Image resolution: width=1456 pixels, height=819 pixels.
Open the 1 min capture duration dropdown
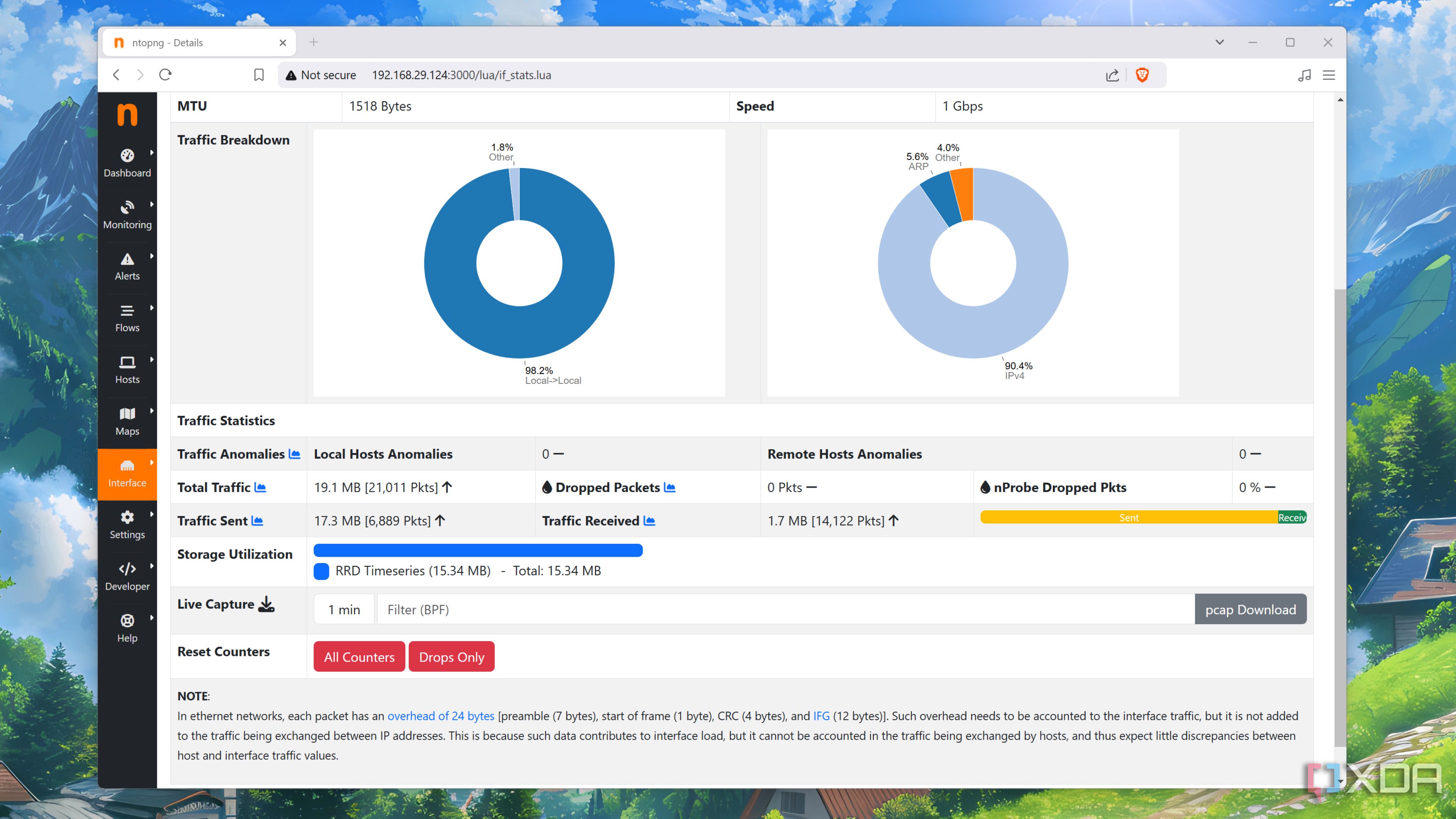click(x=344, y=609)
